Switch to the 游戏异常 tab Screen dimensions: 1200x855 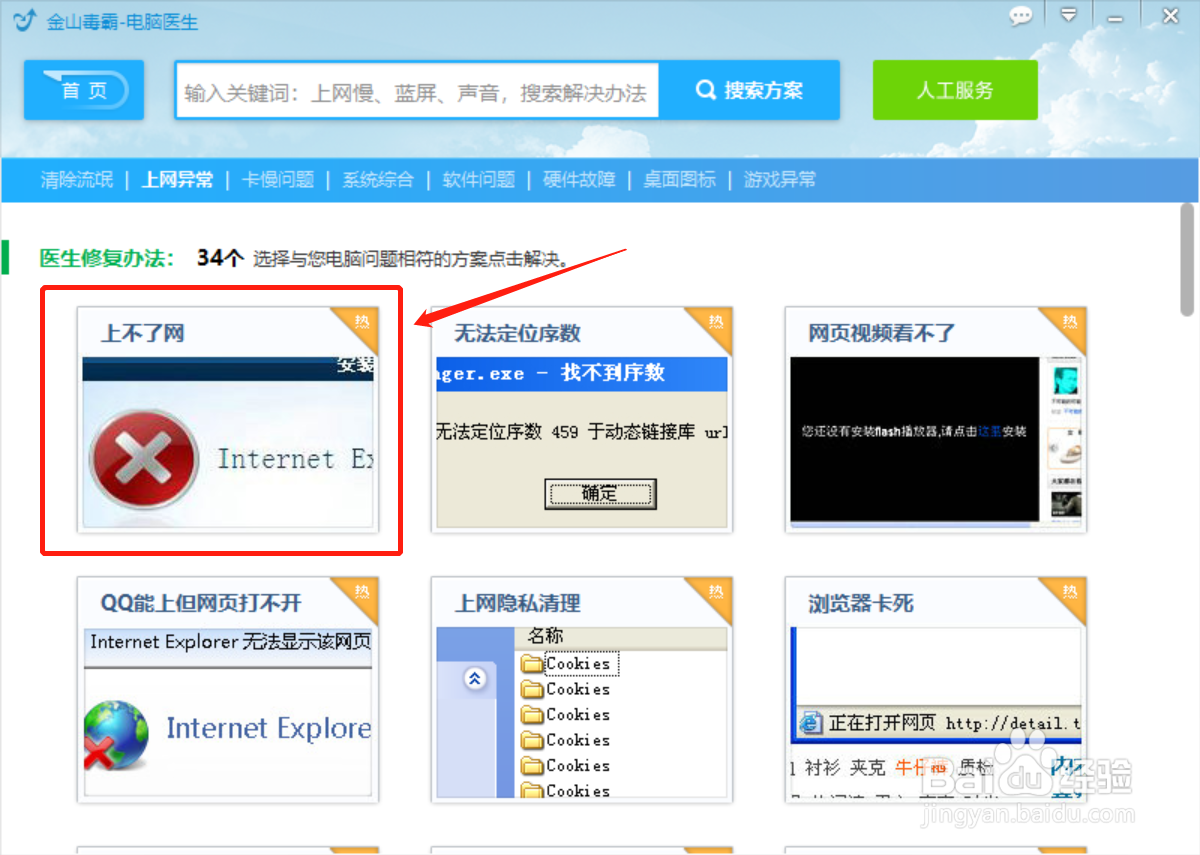click(780, 180)
